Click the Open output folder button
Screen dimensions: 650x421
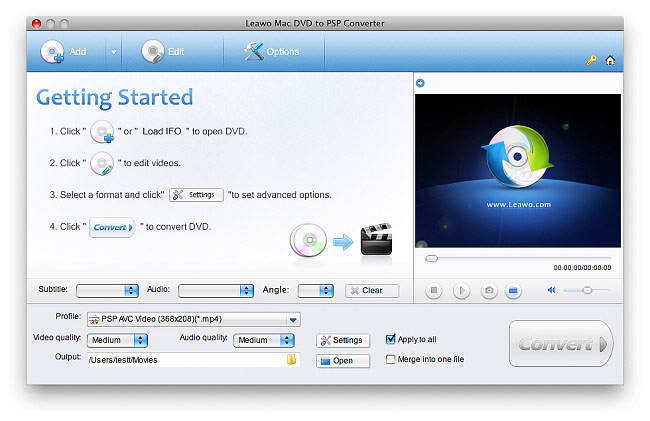point(343,361)
